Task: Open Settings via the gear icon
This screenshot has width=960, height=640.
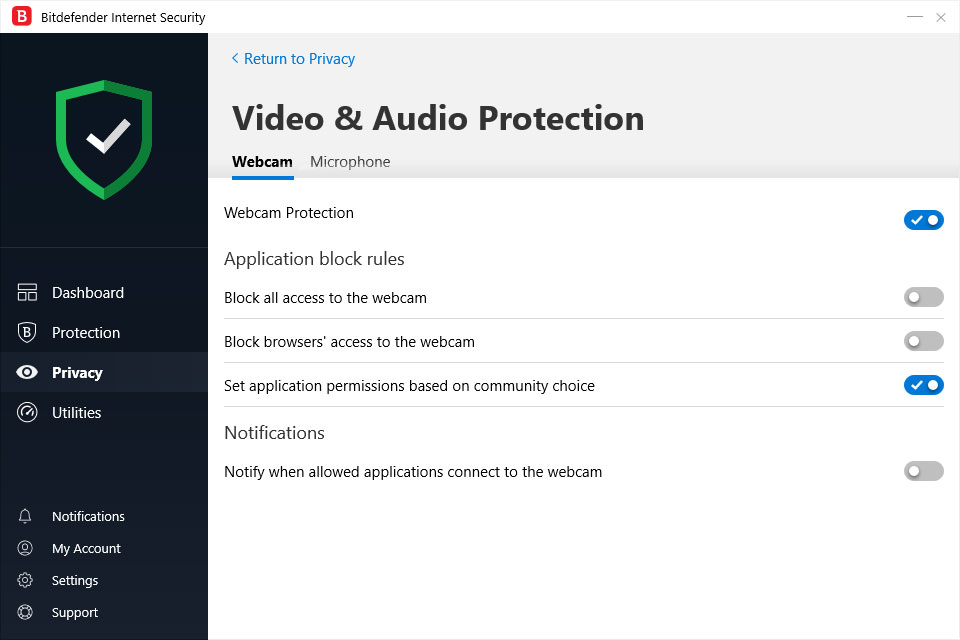Action: [26, 581]
